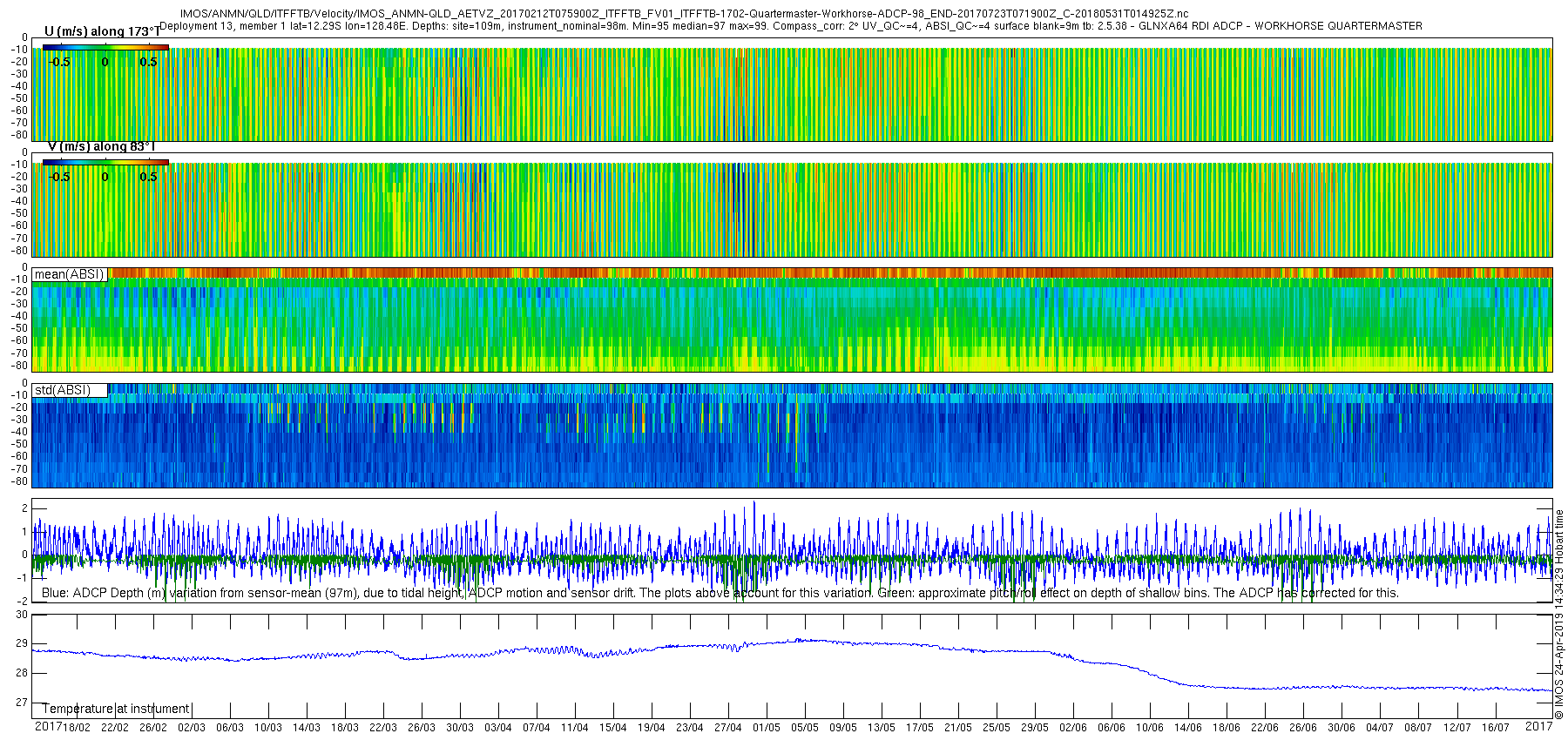Click the U velocity colorbar
1568x740 pixels.
[x=105, y=48]
